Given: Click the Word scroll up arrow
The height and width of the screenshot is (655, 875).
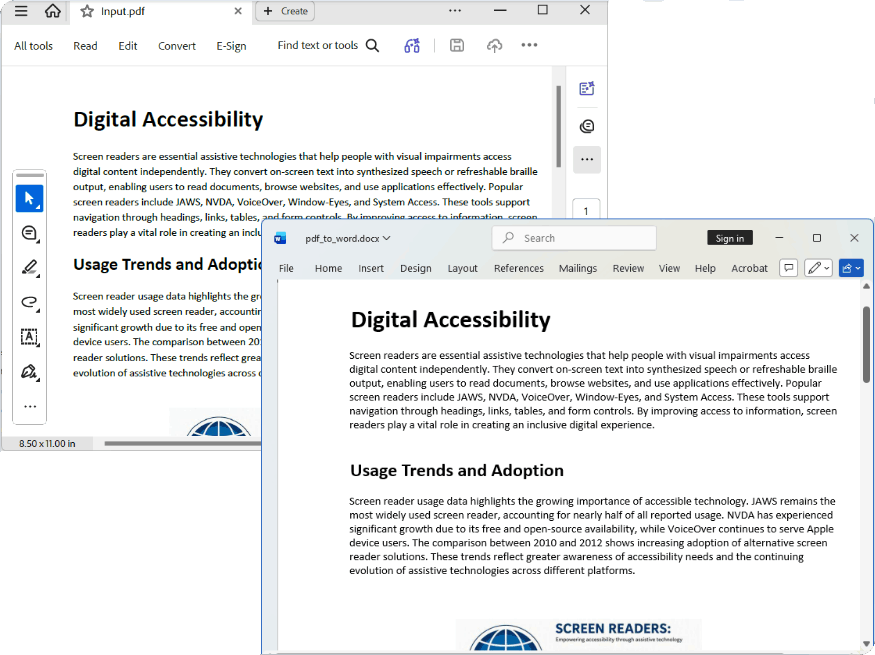Looking at the screenshot, I should tap(866, 286).
